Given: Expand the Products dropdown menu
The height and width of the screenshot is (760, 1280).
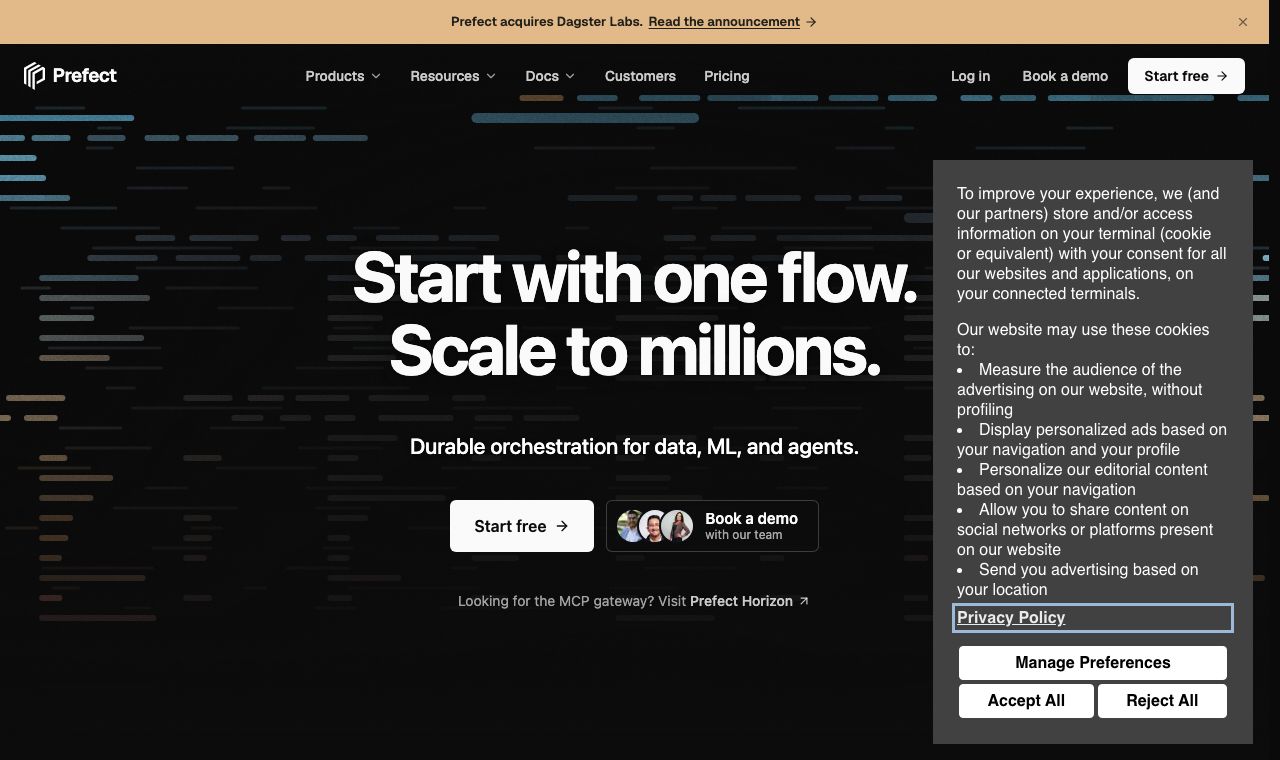Looking at the screenshot, I should 343,76.
